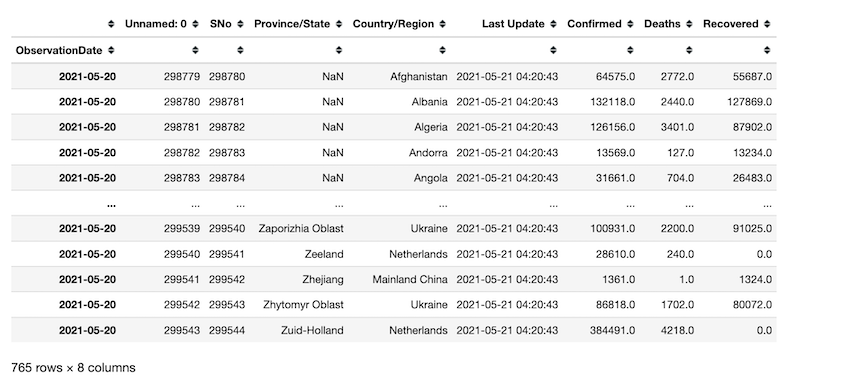Click the Confirmed column sort icon
The height and width of the screenshot is (385, 850).
click(630, 24)
